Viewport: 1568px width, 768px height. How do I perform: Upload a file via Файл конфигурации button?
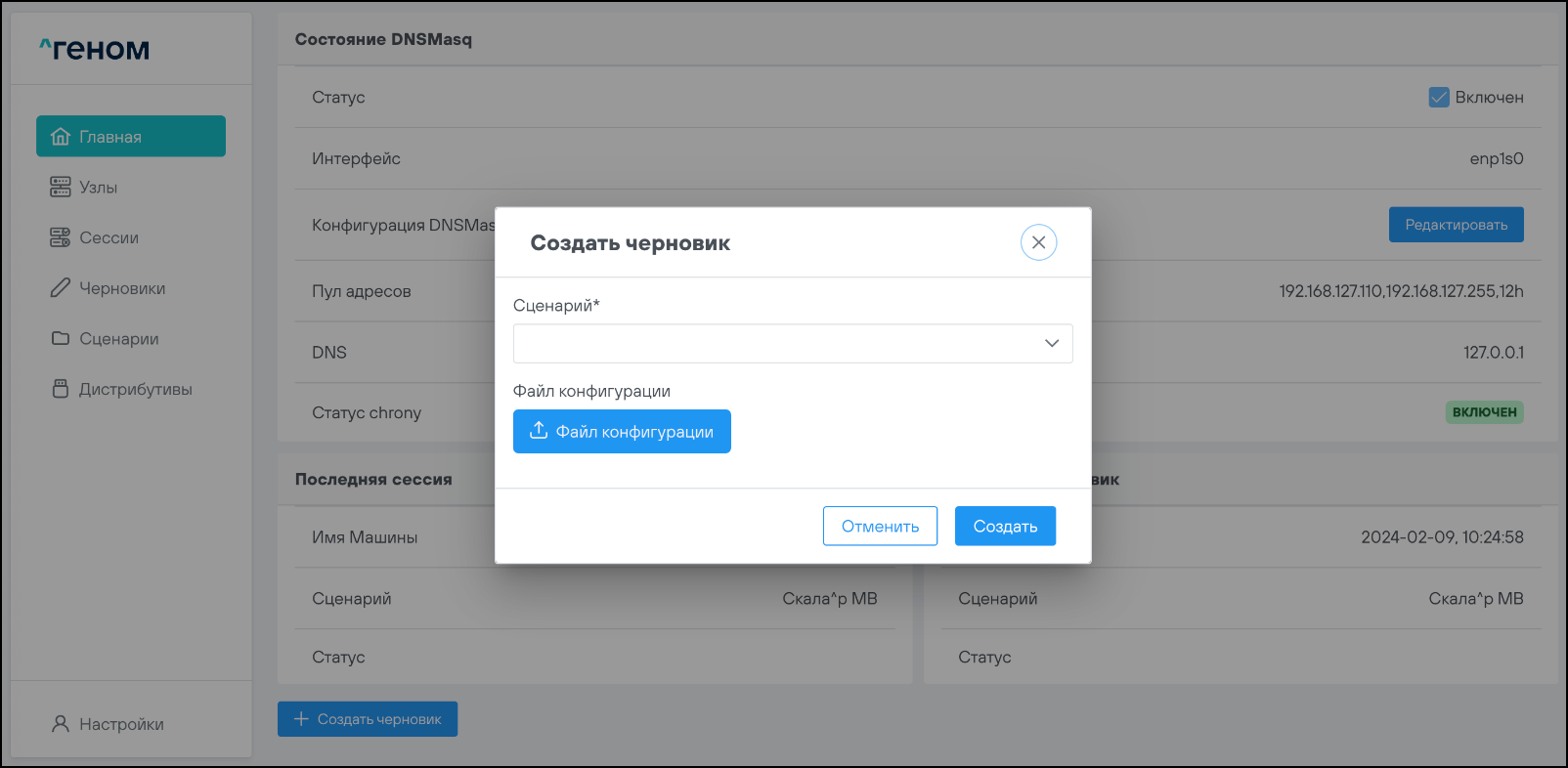point(622,432)
